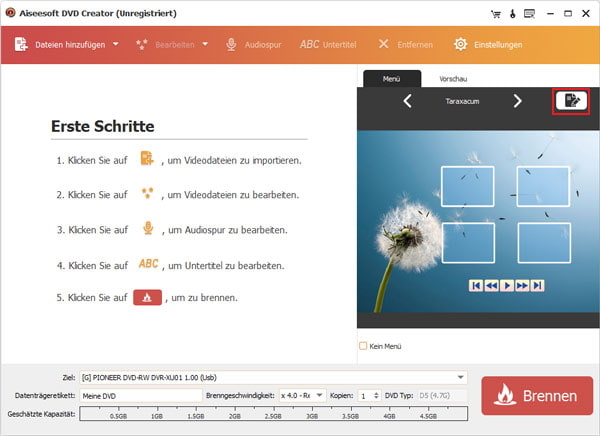This screenshot has height=436, width=600.
Task: Select the bottom-left menu thumbnail frame
Action: tap(468, 243)
